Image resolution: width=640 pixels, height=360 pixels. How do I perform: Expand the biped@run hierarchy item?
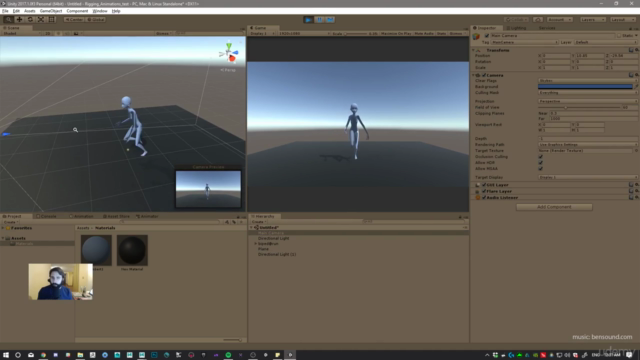256,244
